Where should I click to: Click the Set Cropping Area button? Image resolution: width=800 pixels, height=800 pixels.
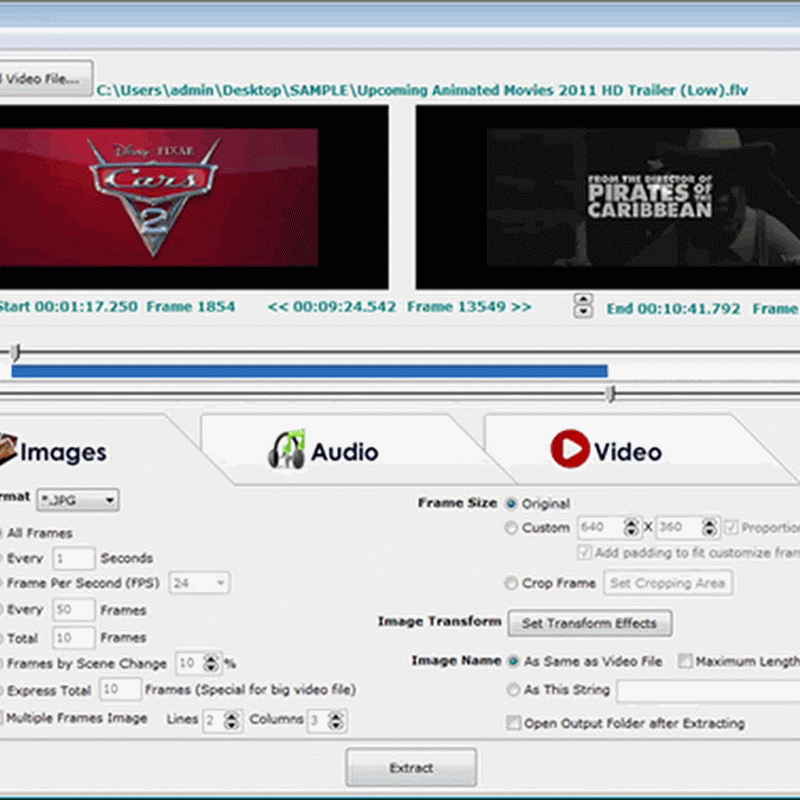tap(667, 583)
